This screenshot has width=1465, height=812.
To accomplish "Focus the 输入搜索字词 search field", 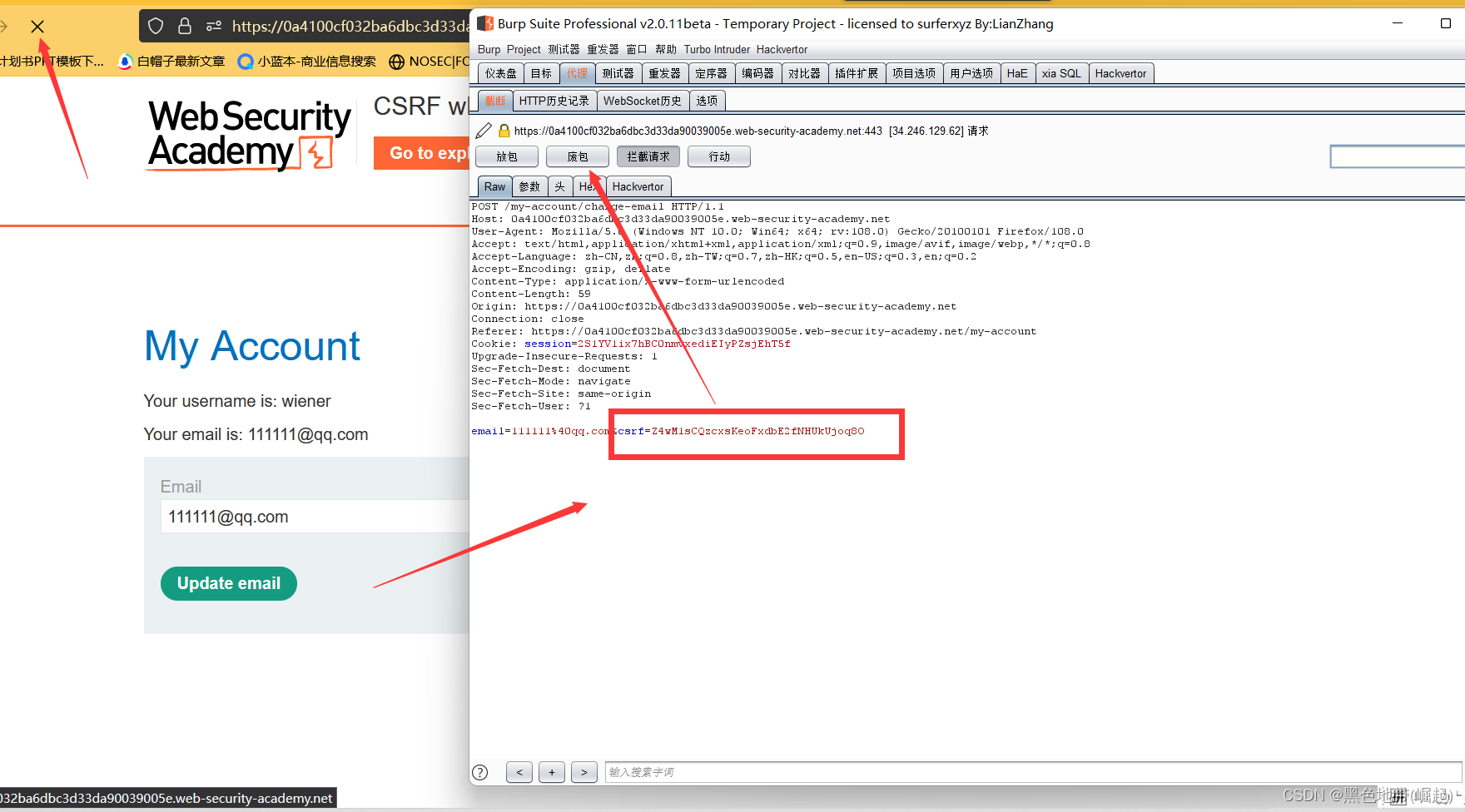I will [1033, 772].
